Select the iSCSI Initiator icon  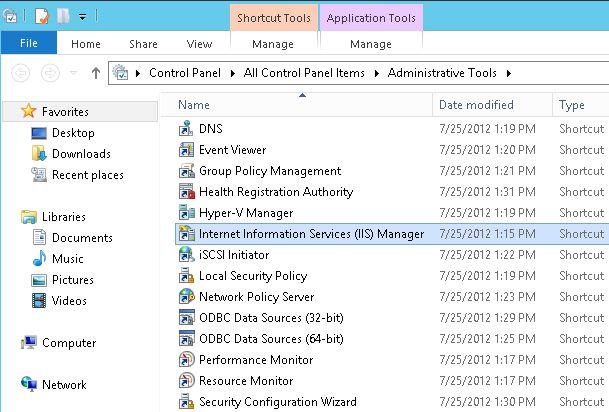point(186,254)
